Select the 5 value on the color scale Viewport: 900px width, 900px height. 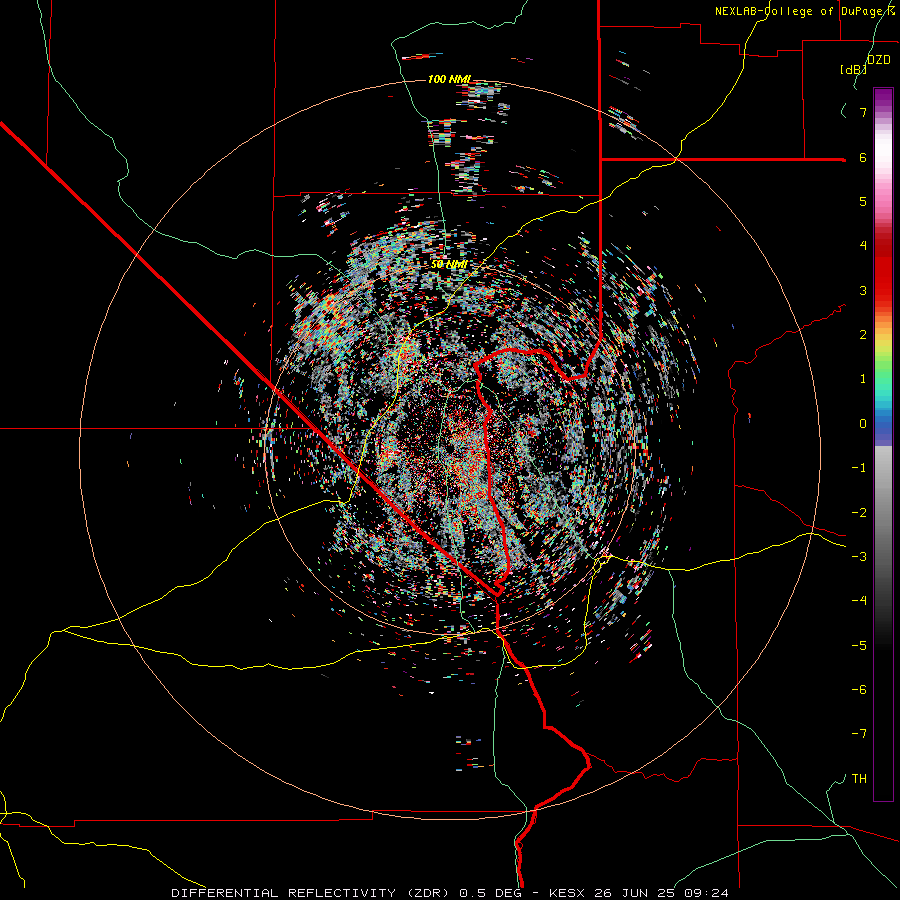(863, 201)
